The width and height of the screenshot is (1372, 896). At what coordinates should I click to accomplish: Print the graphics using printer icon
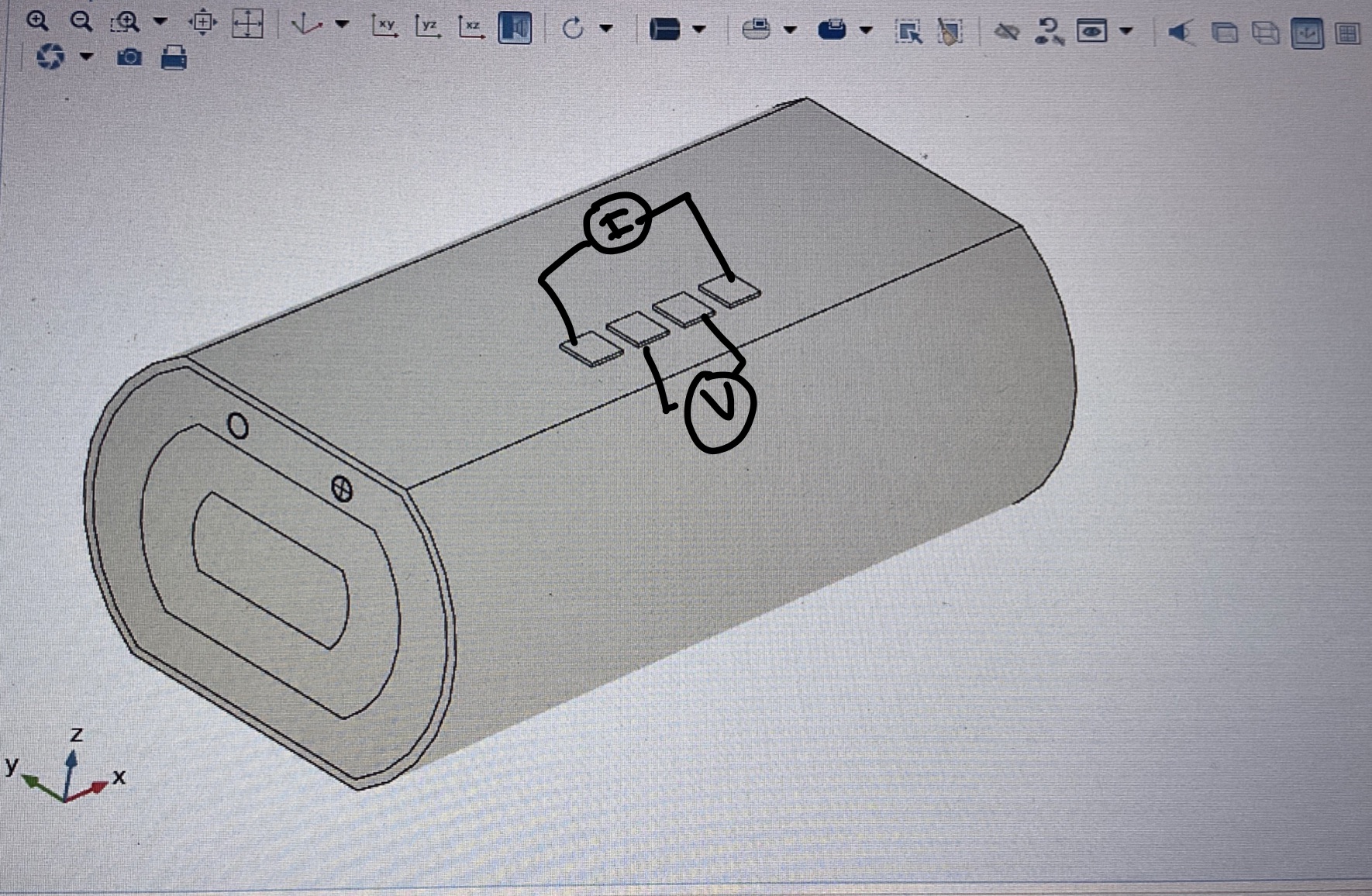click(174, 58)
